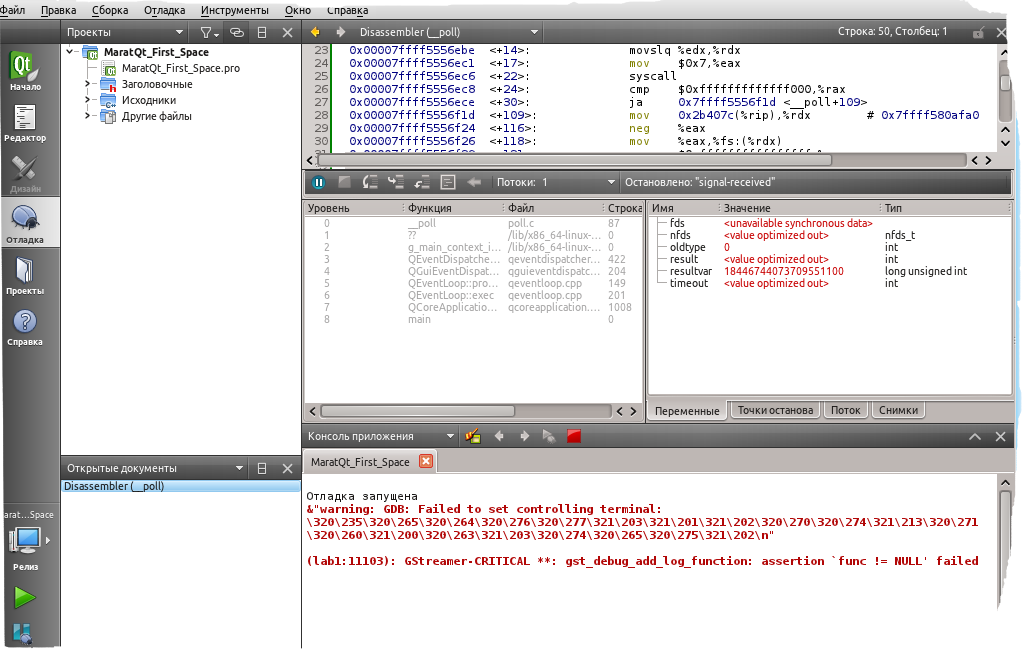Image resolution: width=1022 pixels, height=650 pixels.
Task: Stop the application with red console button
Action: click(x=574, y=436)
